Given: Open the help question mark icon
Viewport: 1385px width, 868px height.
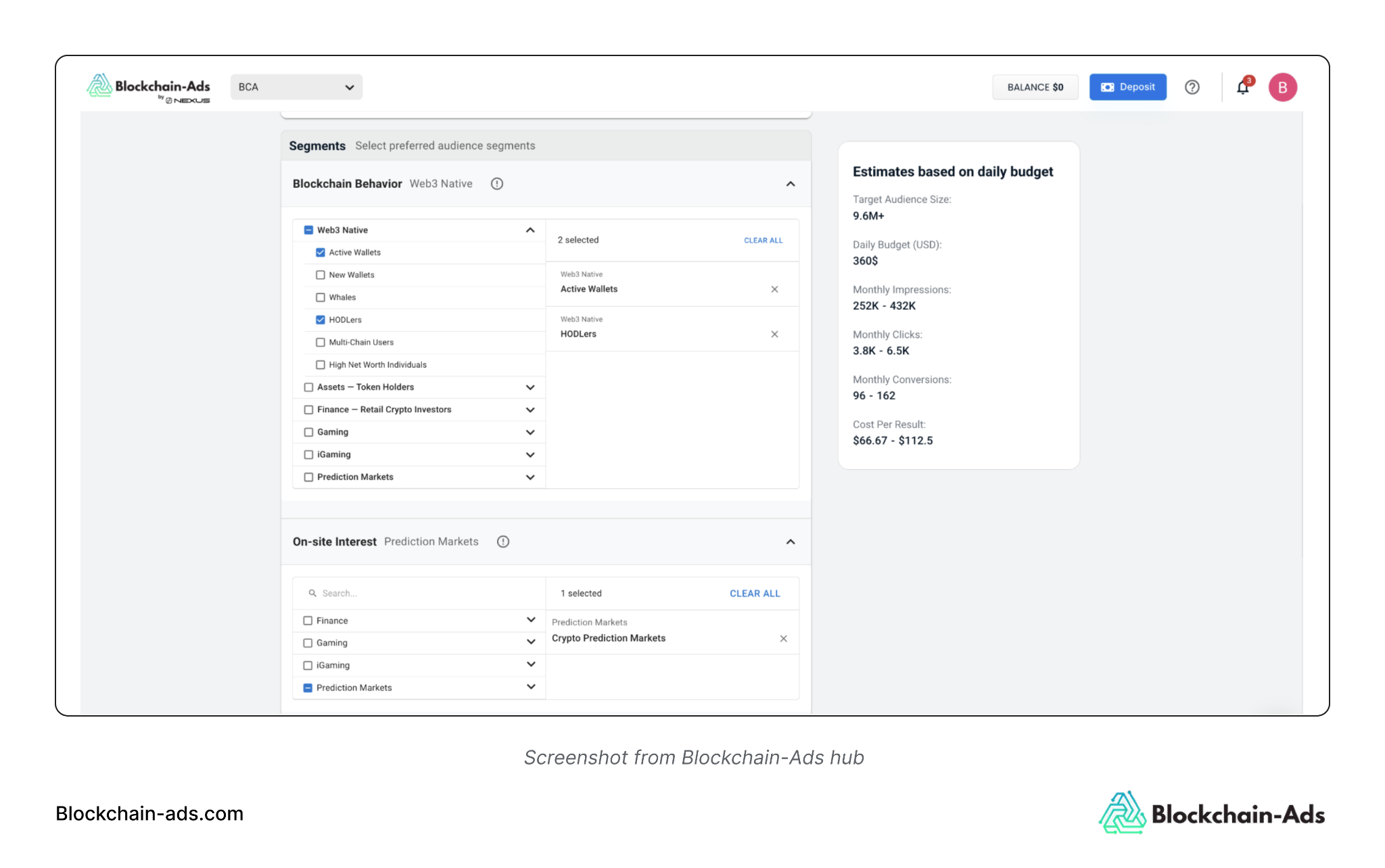Looking at the screenshot, I should coord(1192,87).
